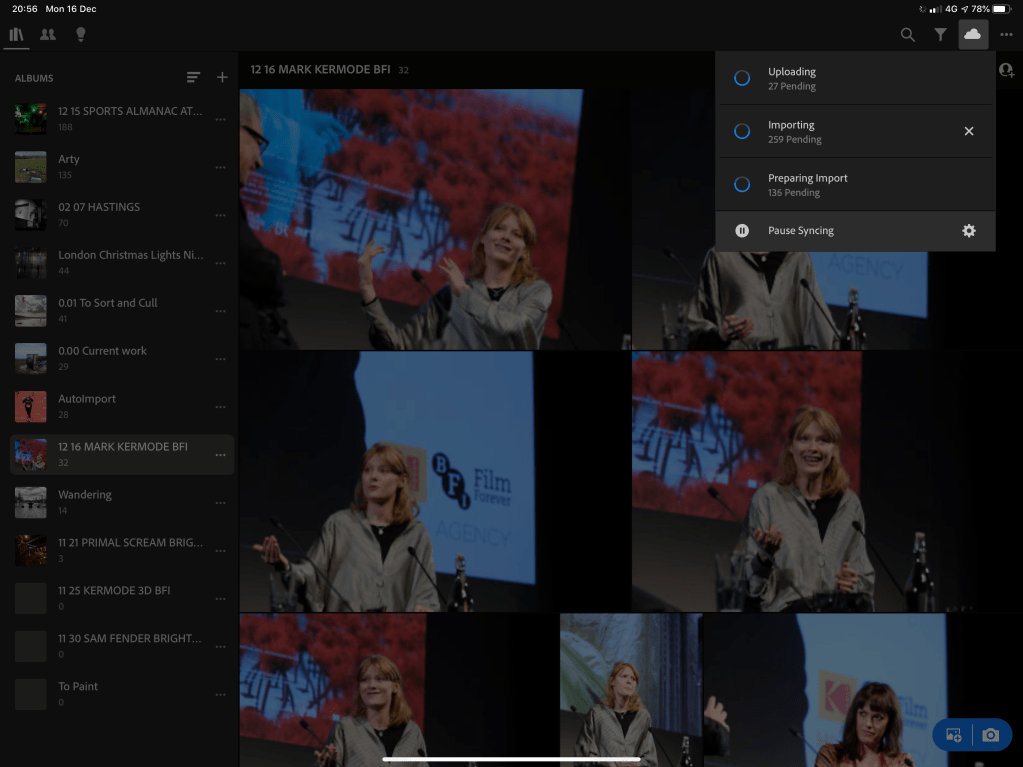
Task: Pause syncing from cloud panel
Action: [x=800, y=231]
